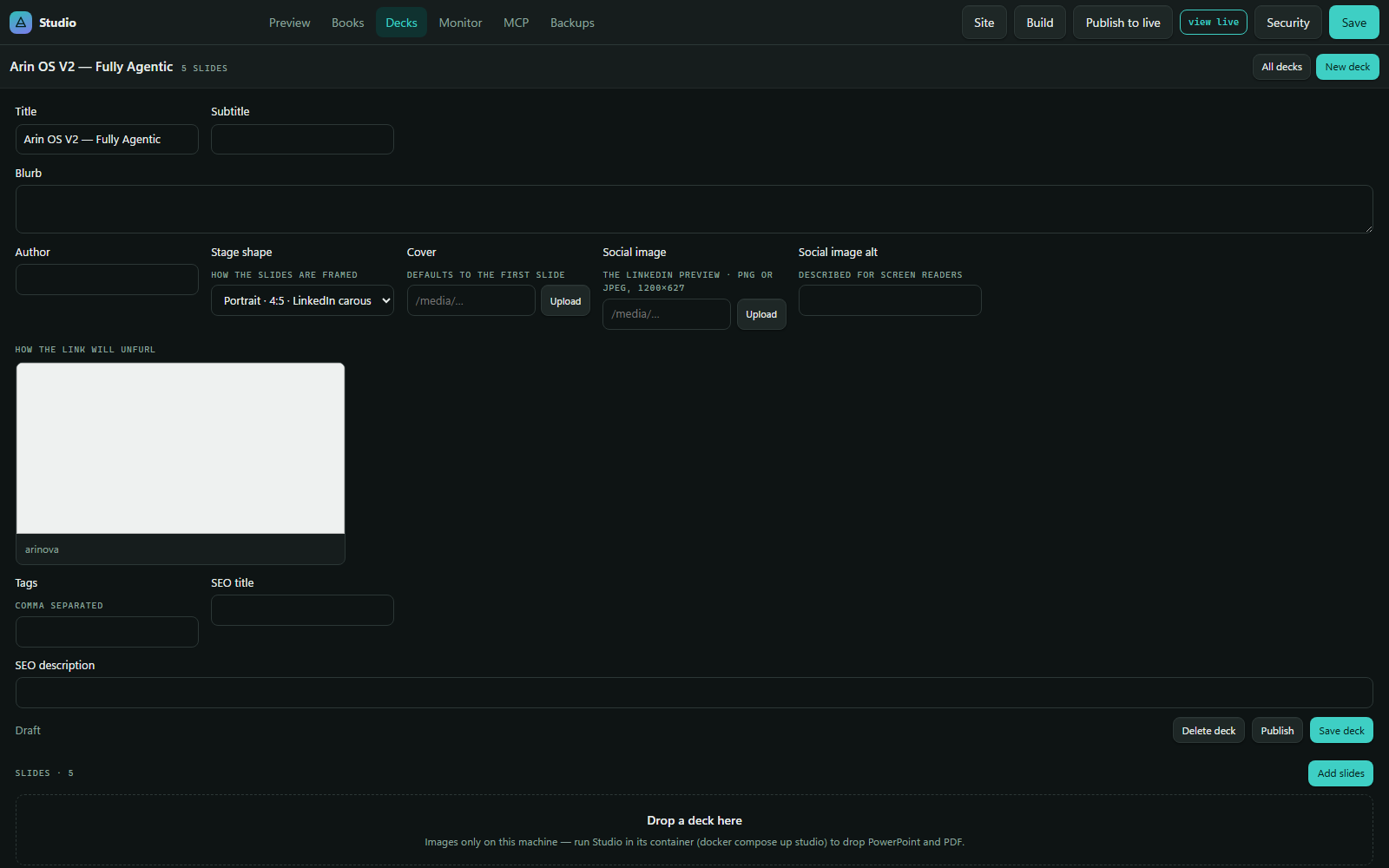Click the top Save button
Image resolution: width=1389 pixels, height=868 pixels.
[x=1353, y=23]
